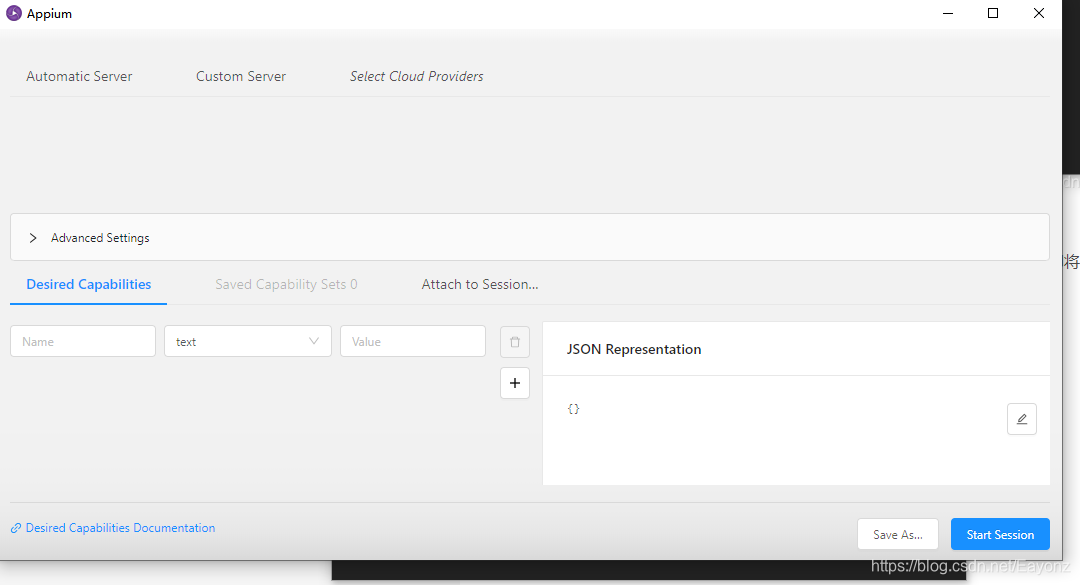Expand the Advanced Settings section

(x=530, y=237)
